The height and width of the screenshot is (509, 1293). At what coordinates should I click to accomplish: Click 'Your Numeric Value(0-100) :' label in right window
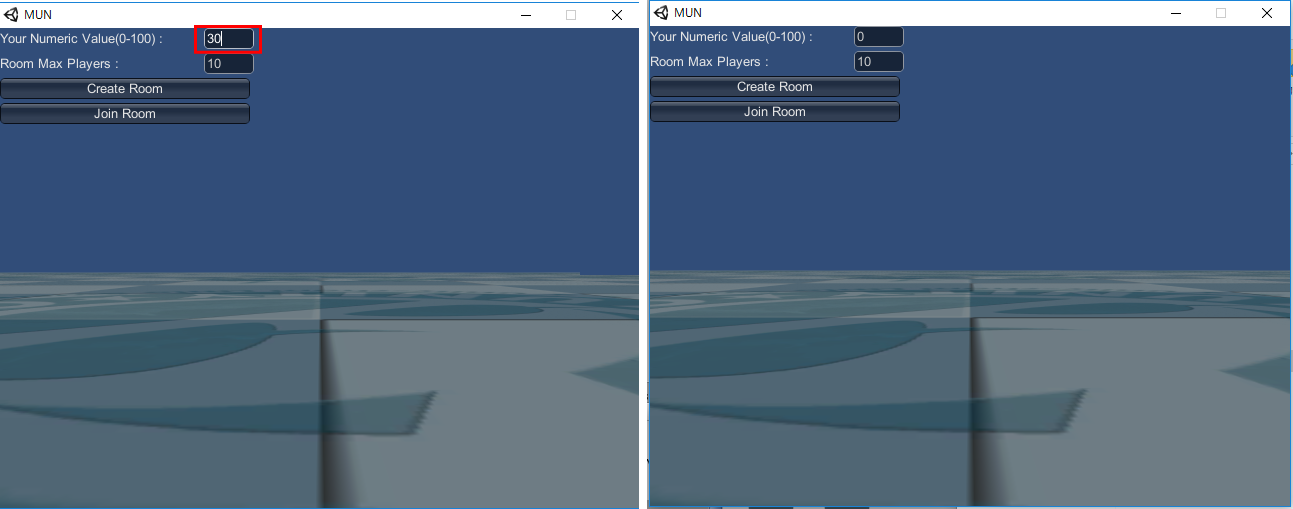point(732,37)
